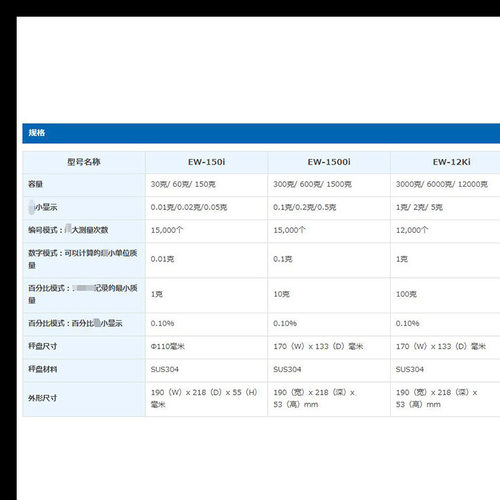500x500 pixels.
Task: Click the 秤盘尺寸 row label
Action: (84, 347)
